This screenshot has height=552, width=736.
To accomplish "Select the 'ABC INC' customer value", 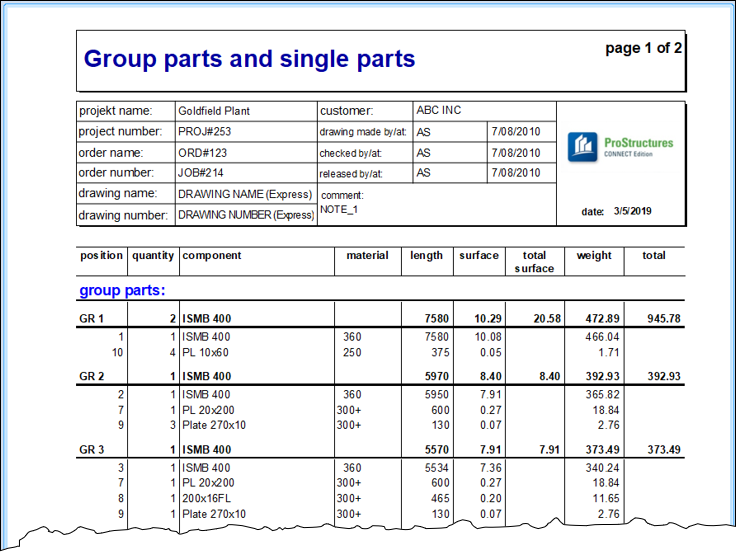I will point(438,110).
